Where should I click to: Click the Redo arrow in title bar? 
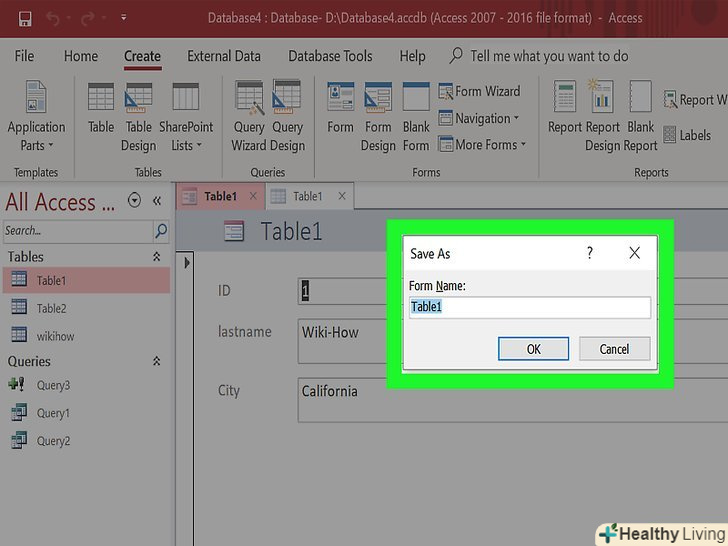pyautogui.click(x=88, y=19)
